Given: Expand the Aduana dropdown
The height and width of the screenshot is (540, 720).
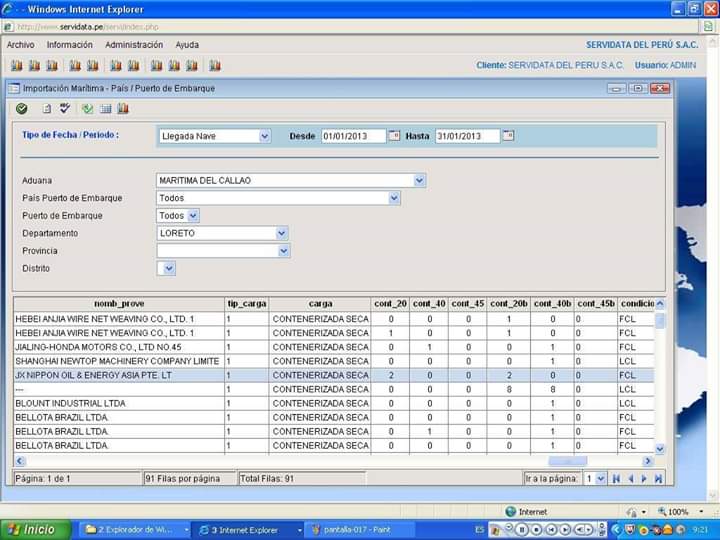Looking at the screenshot, I should coord(419,181).
